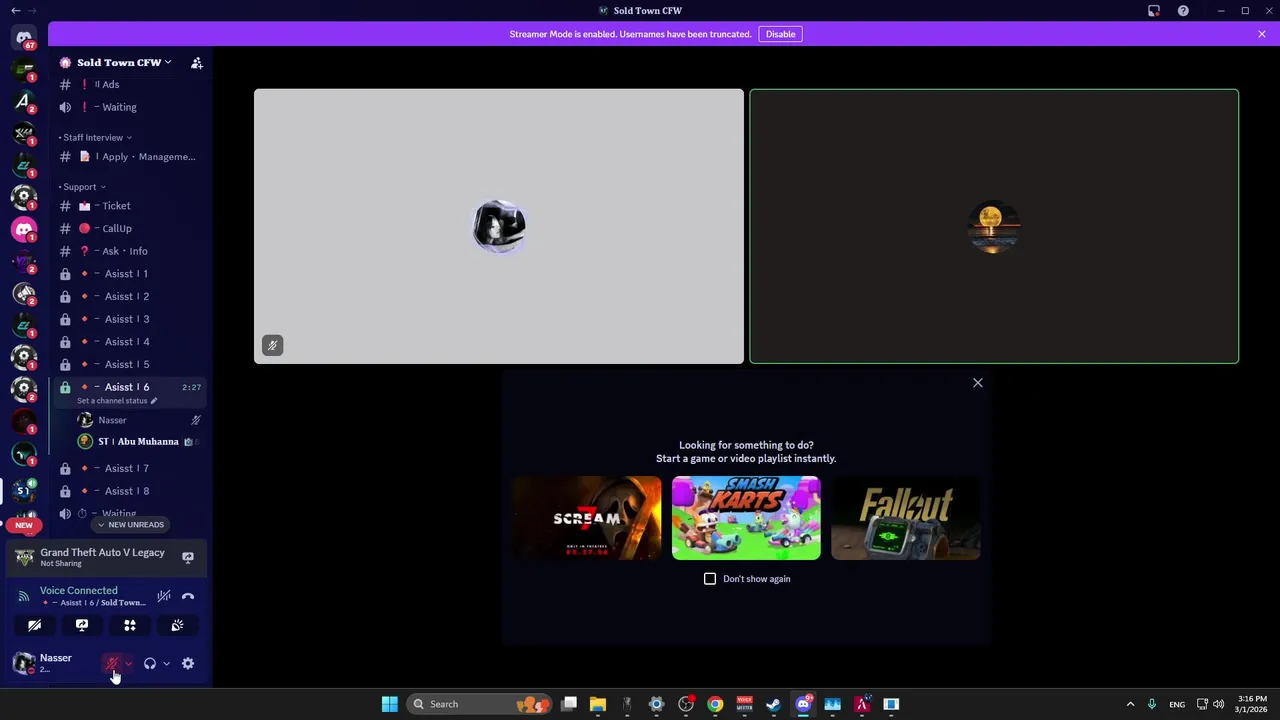Turn on the camera in the voice panel
Image resolution: width=1280 pixels, height=720 pixels.
pos(34,625)
